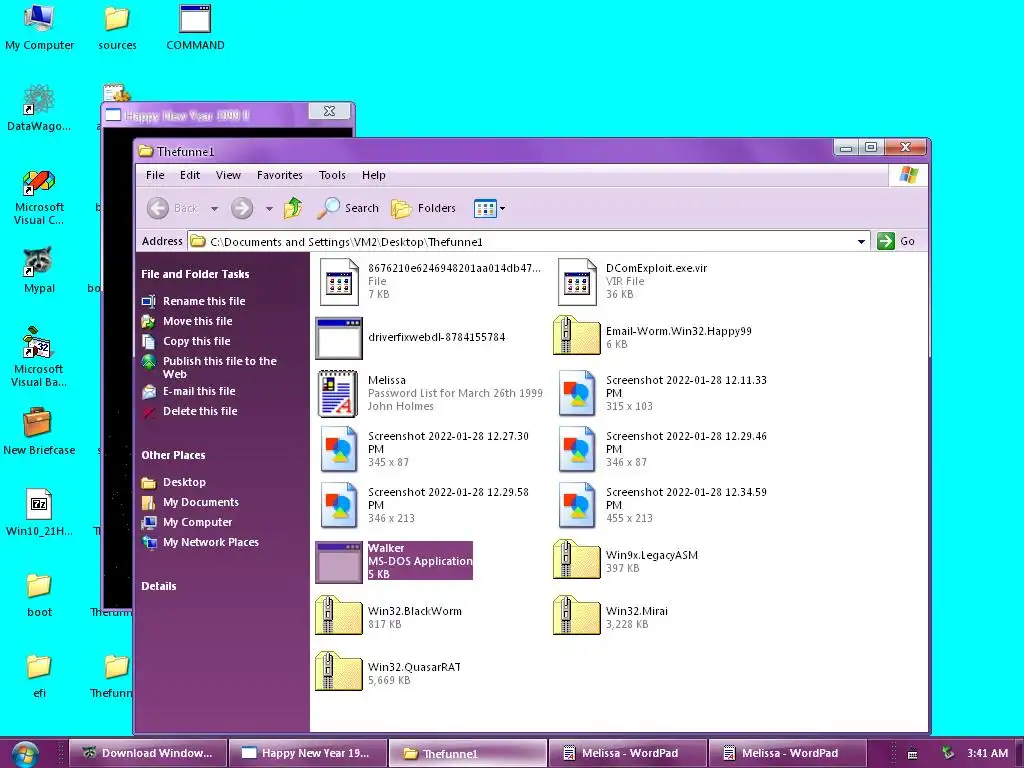Screen dimensions: 1024x768
Task: Click Publish this file to the Web
Action: click(219, 367)
